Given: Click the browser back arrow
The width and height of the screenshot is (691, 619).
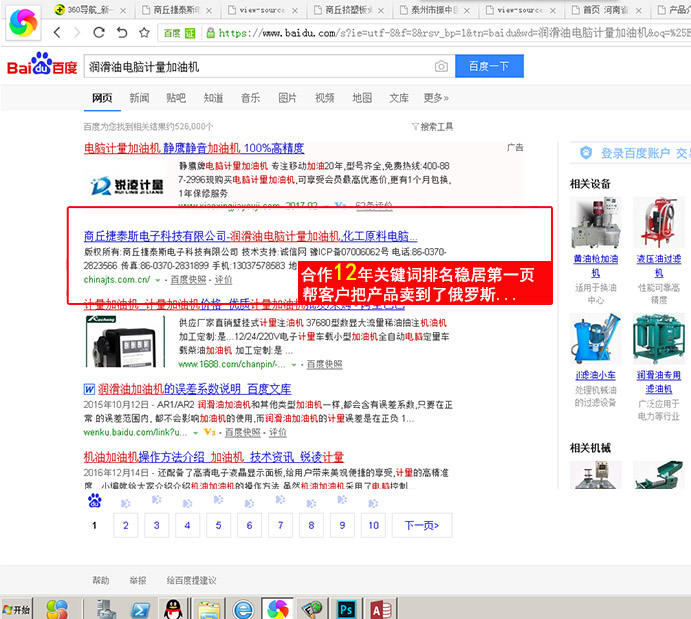Looking at the screenshot, I should tap(57, 32).
